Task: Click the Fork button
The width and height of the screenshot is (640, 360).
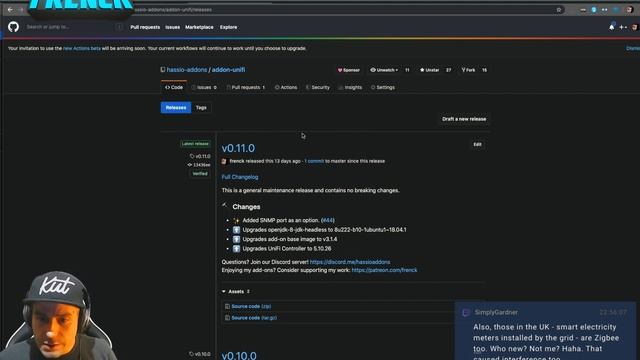Action: pyautogui.click(x=468, y=70)
